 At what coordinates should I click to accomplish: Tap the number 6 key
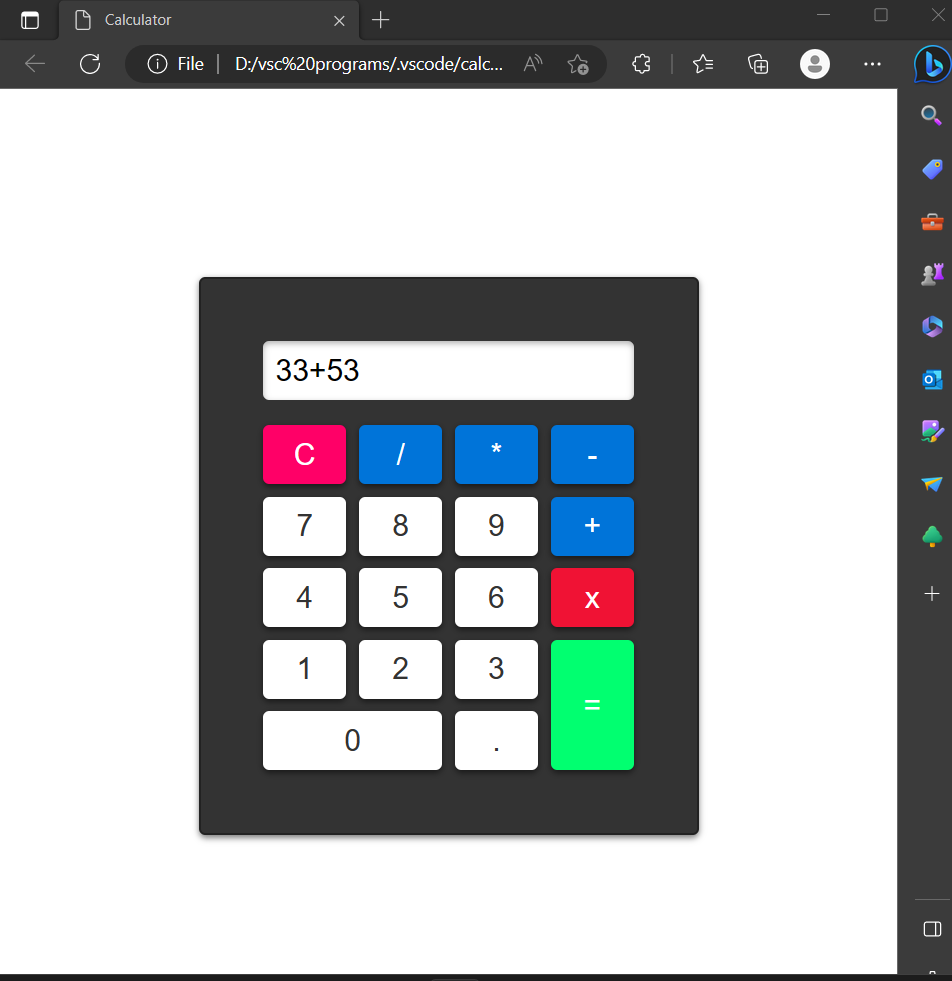pyautogui.click(x=496, y=597)
